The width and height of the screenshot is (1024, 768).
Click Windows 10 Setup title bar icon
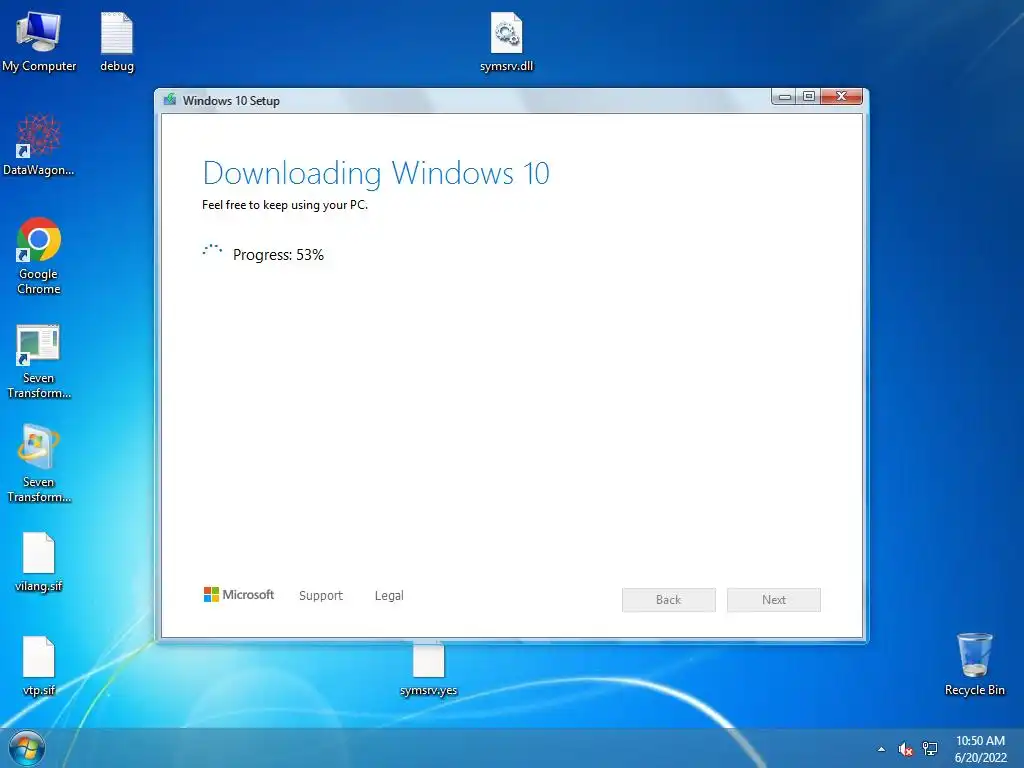point(170,100)
